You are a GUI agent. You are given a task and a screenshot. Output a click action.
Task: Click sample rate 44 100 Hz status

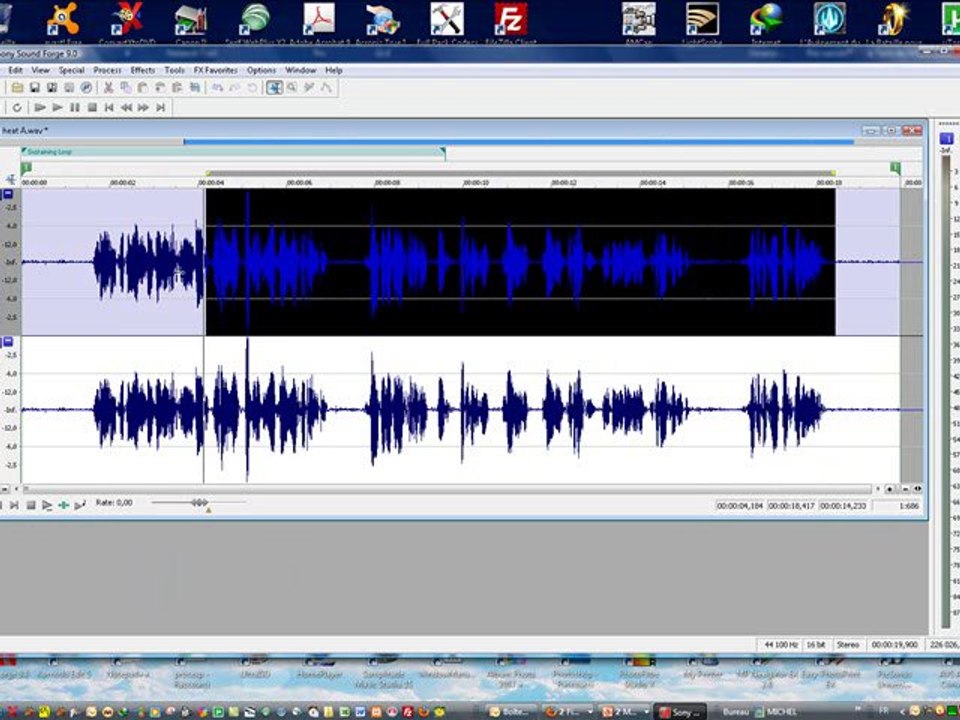[x=781, y=645]
